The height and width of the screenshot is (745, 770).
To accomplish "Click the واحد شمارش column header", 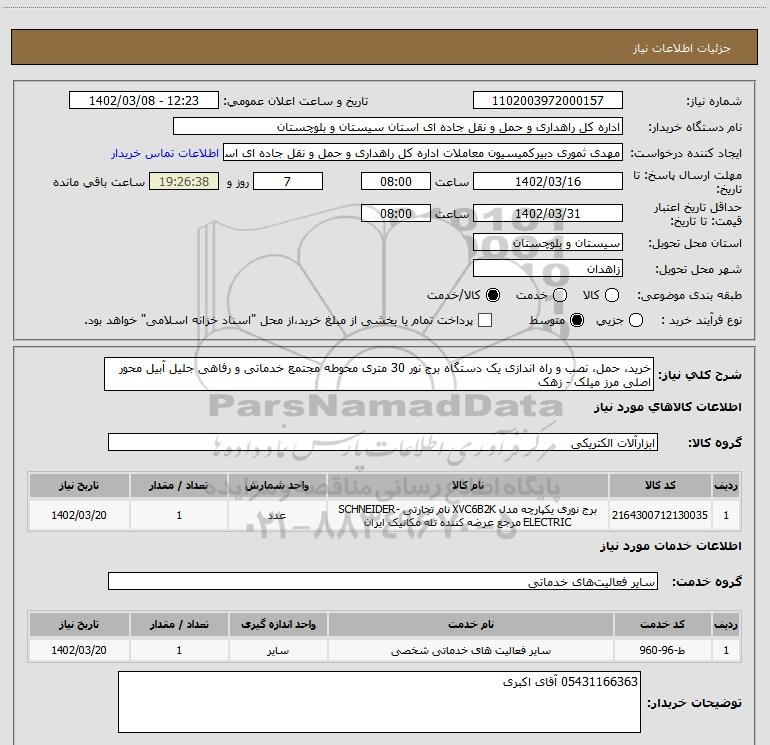I will [277, 485].
